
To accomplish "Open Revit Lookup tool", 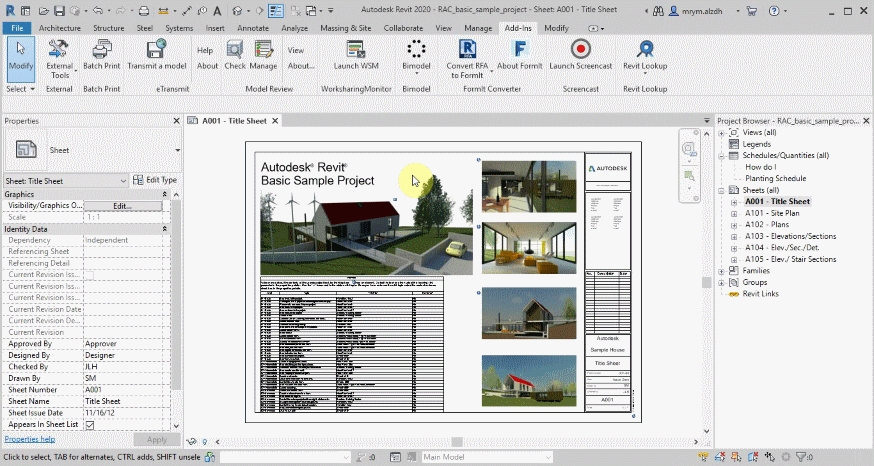I will pyautogui.click(x=645, y=50).
